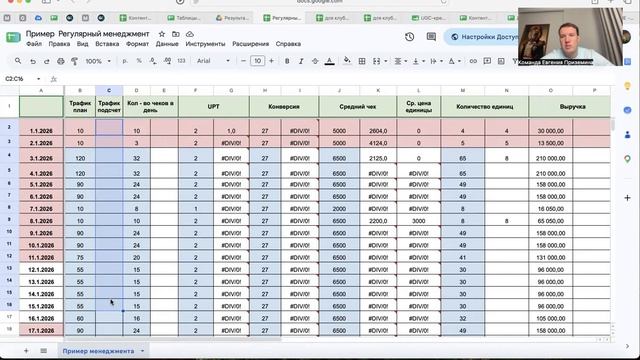Open Google Keep in side panel

click(x=627, y=86)
